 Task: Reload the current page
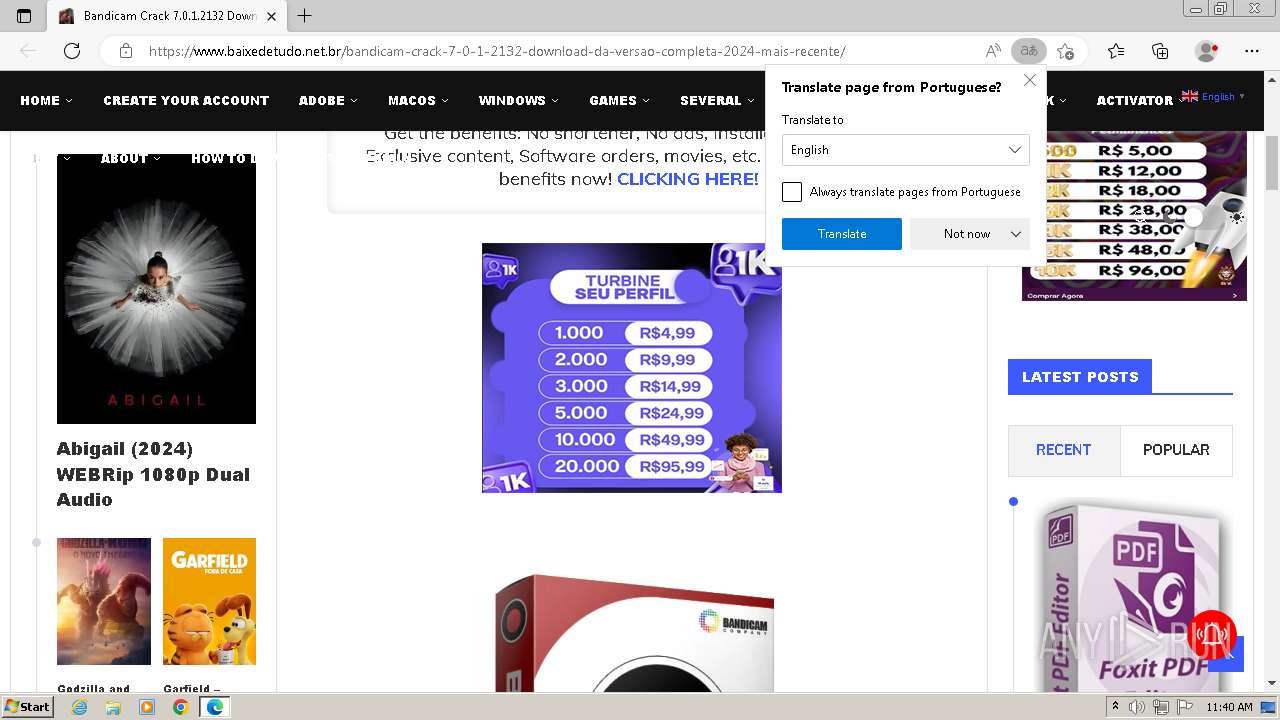72,51
